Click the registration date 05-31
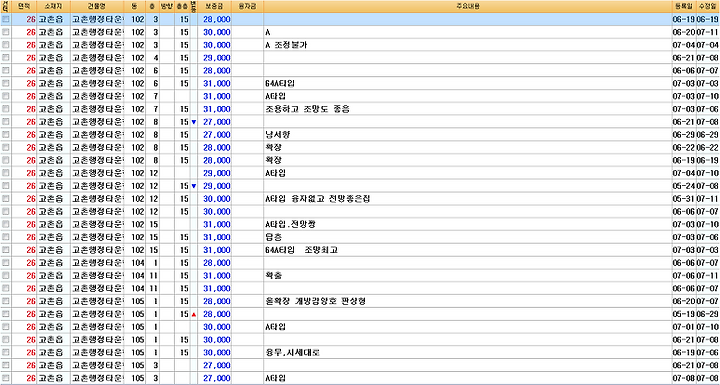This screenshot has height=385, width=720. point(684,199)
